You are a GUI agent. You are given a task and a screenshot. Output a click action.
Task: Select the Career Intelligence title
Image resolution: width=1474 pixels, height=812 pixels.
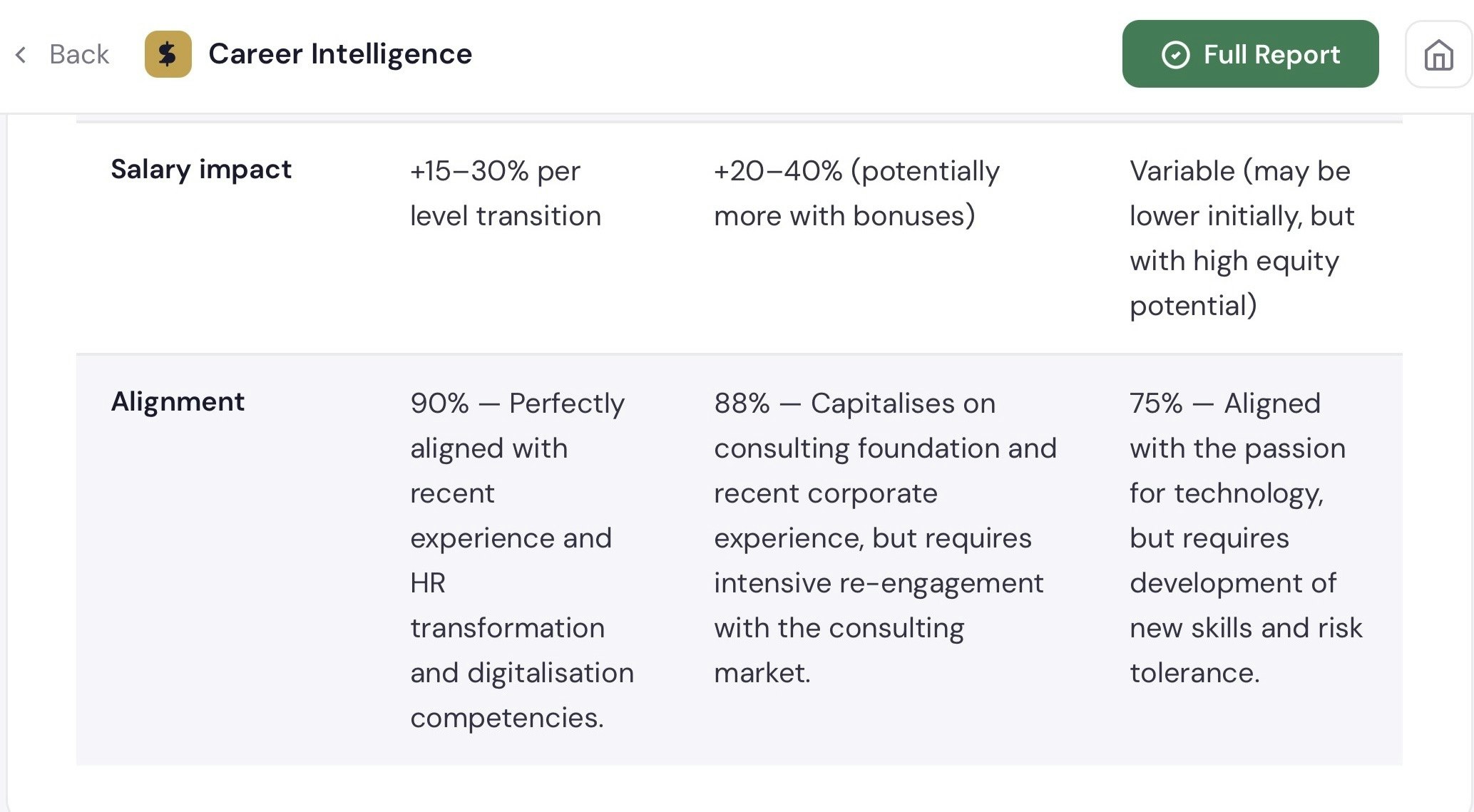tap(341, 53)
